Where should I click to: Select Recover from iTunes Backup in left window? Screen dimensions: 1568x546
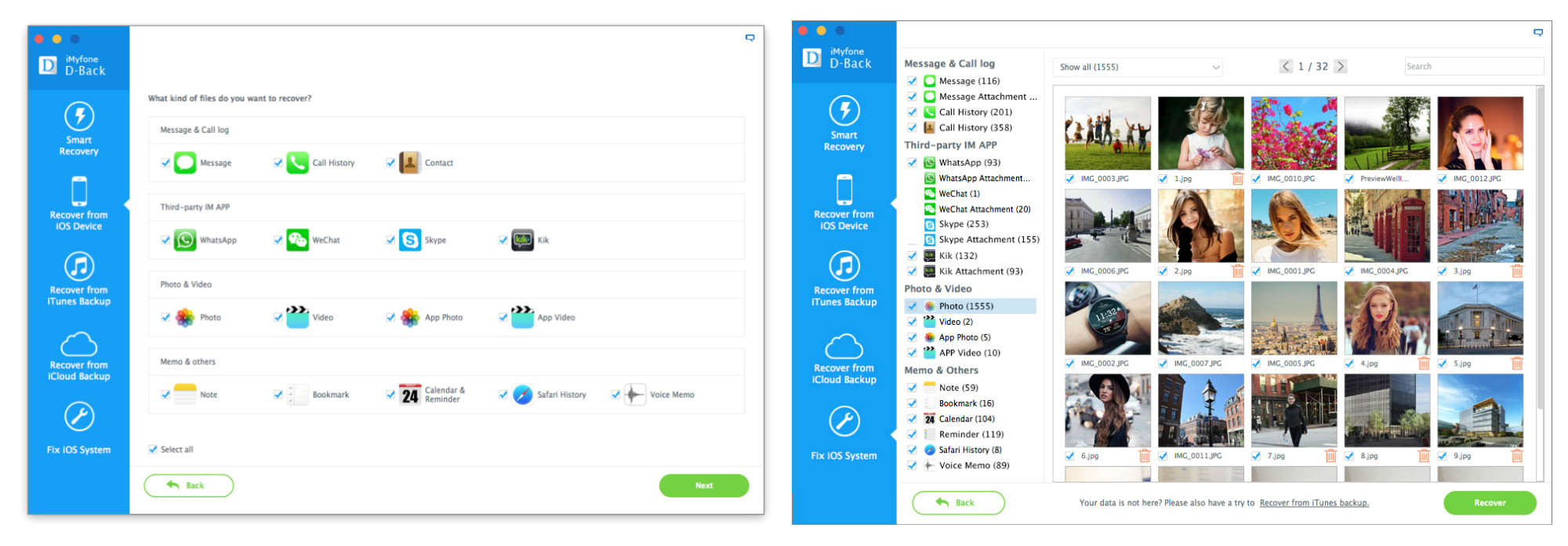click(x=78, y=278)
